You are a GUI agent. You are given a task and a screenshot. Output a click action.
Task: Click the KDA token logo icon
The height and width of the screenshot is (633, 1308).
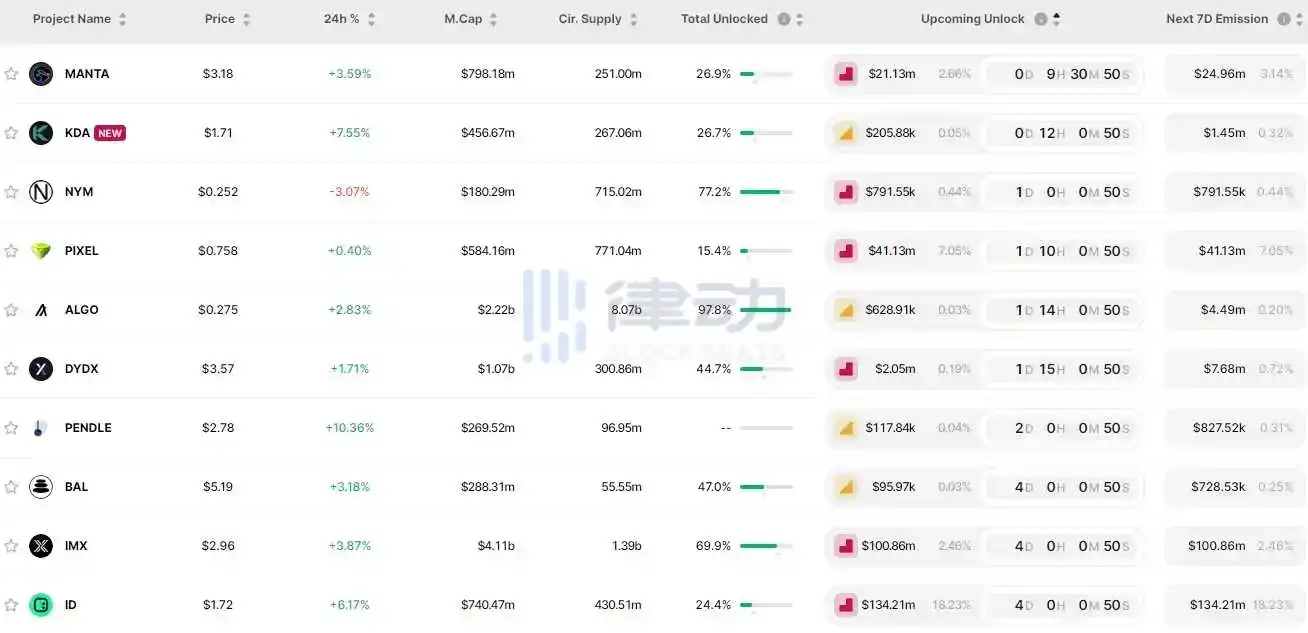(x=41, y=133)
